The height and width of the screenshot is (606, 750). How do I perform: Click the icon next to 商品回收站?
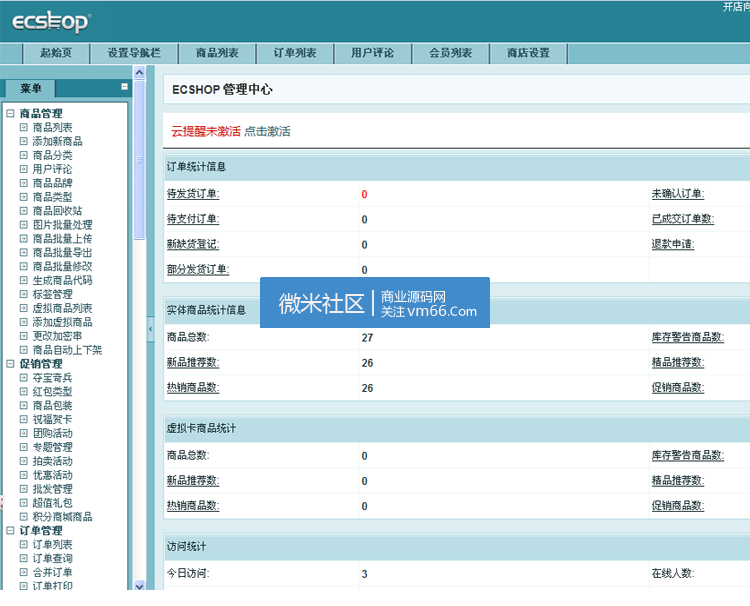[x=23, y=210]
